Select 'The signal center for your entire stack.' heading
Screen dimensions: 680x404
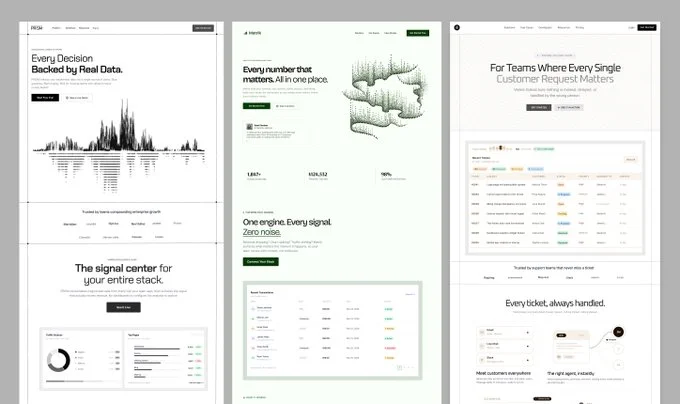point(124,274)
